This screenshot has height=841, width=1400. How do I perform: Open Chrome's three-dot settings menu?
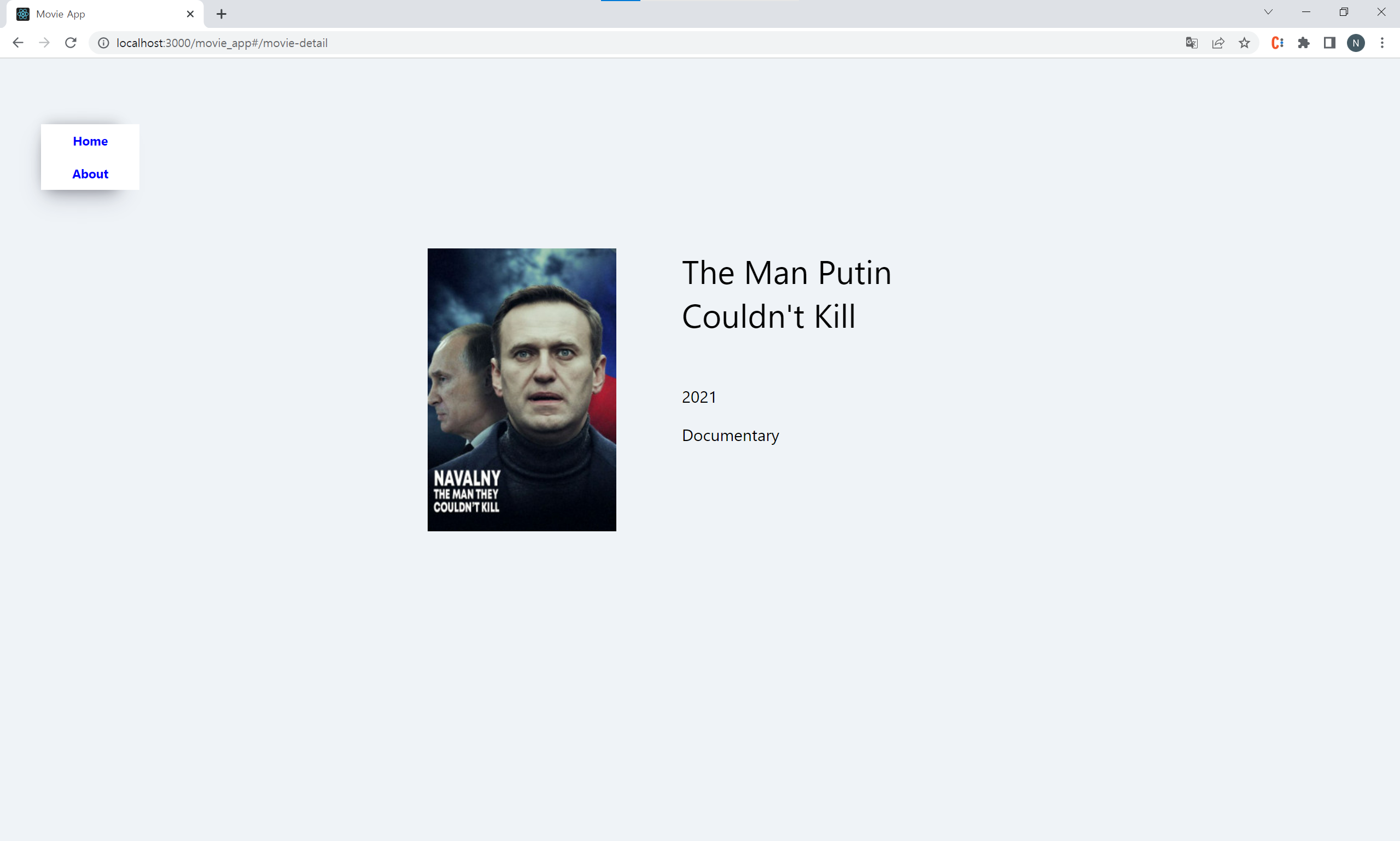click(1382, 43)
